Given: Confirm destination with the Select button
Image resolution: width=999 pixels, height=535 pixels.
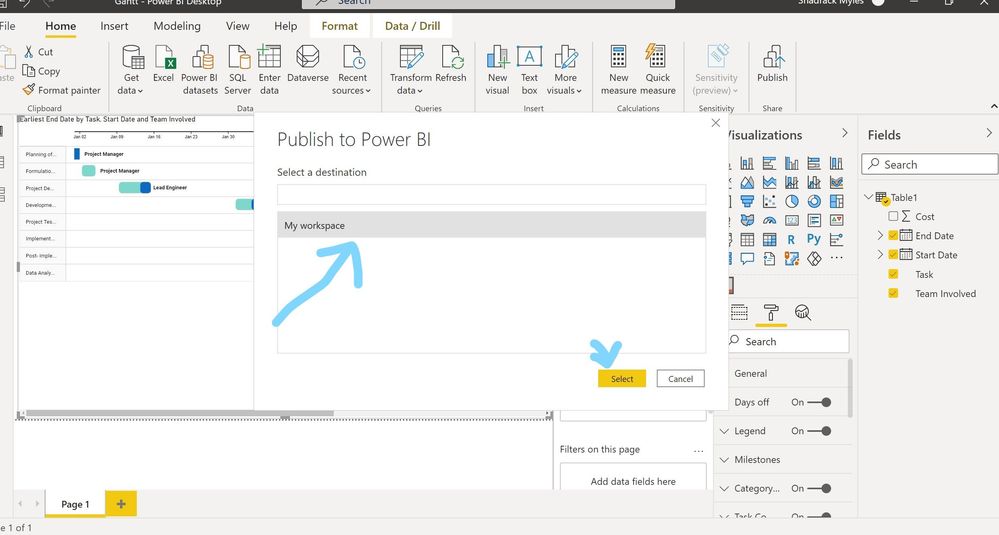Looking at the screenshot, I should tap(622, 378).
